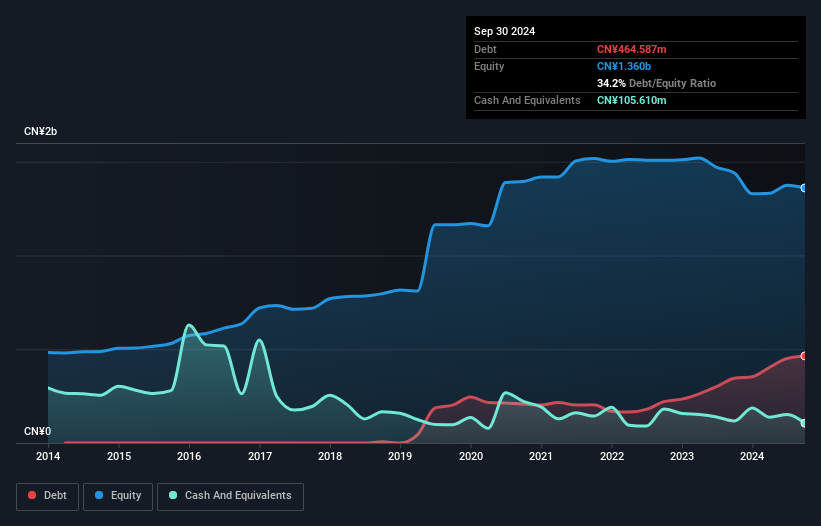Click the 2018 x-axis label
Image resolution: width=821 pixels, height=526 pixels.
(x=330, y=456)
